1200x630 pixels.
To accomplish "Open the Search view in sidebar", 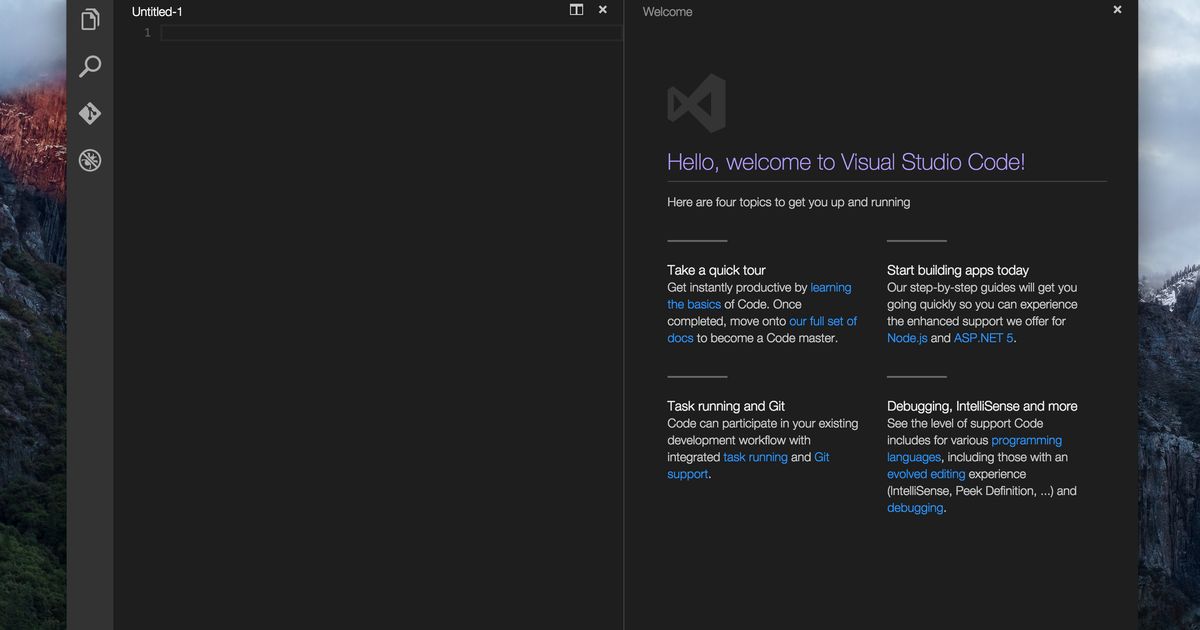I will 90,67.
